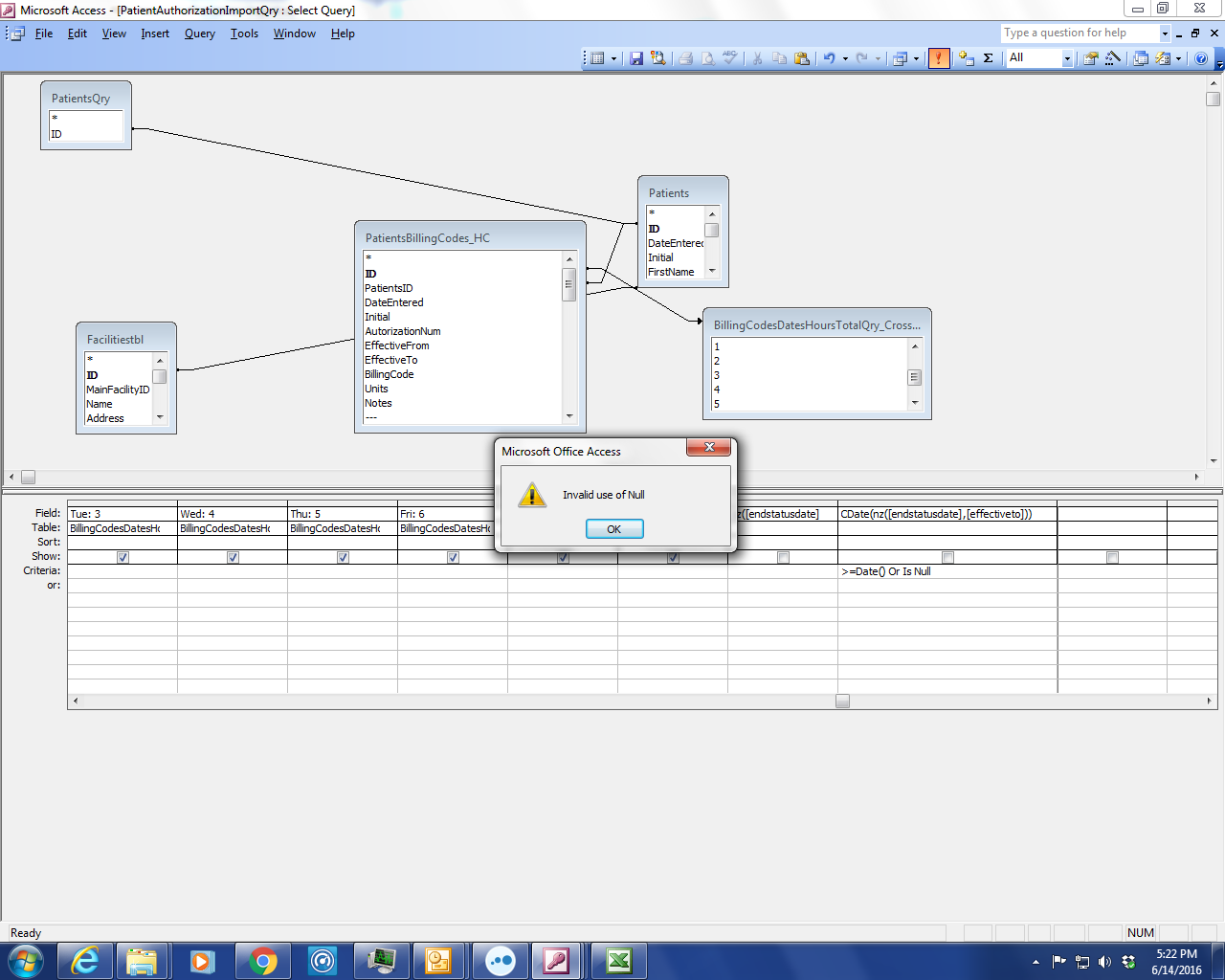
Task: Click the Paste clipboard icon
Action: click(x=802, y=58)
